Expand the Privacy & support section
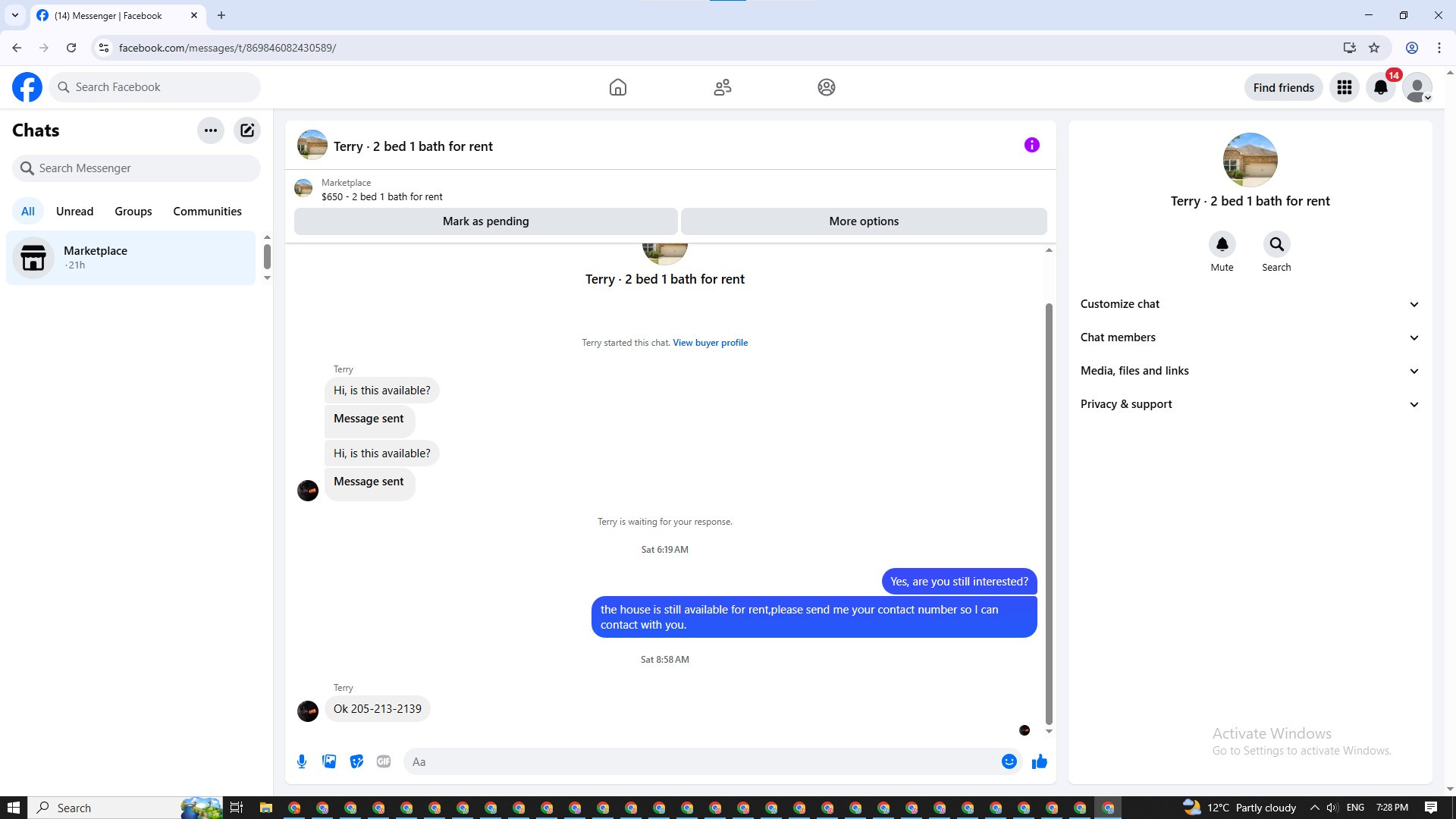Image resolution: width=1456 pixels, height=819 pixels. click(1250, 404)
